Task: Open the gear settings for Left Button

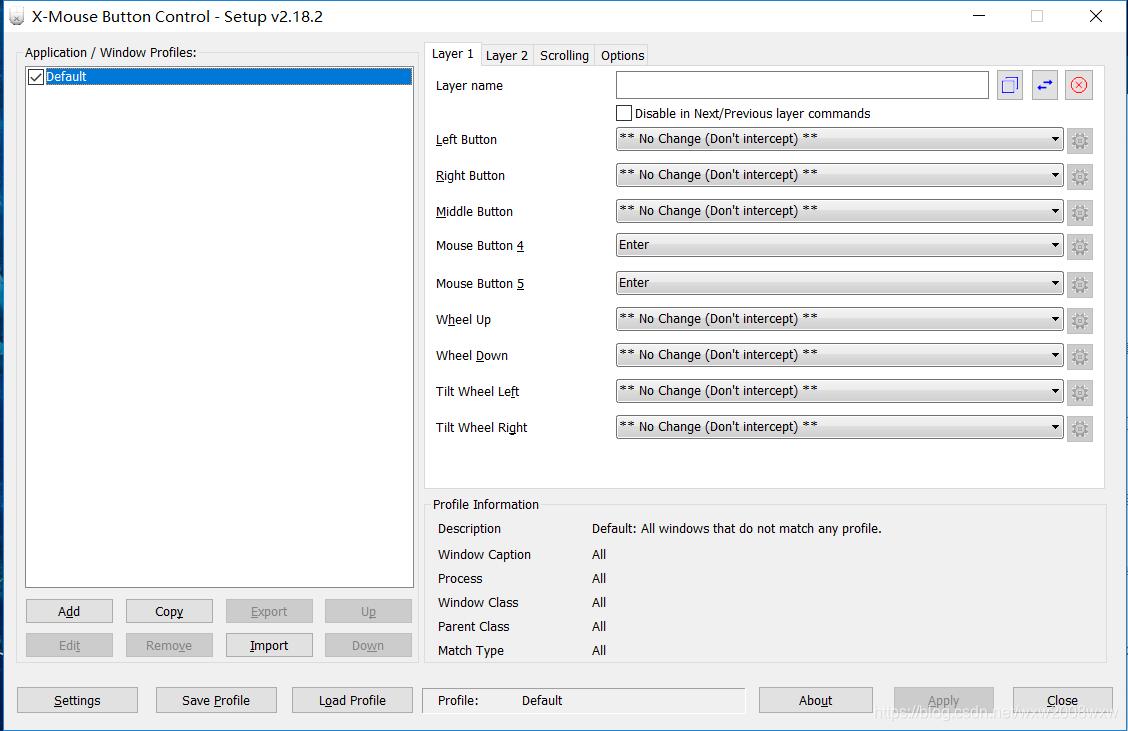Action: pos(1080,140)
